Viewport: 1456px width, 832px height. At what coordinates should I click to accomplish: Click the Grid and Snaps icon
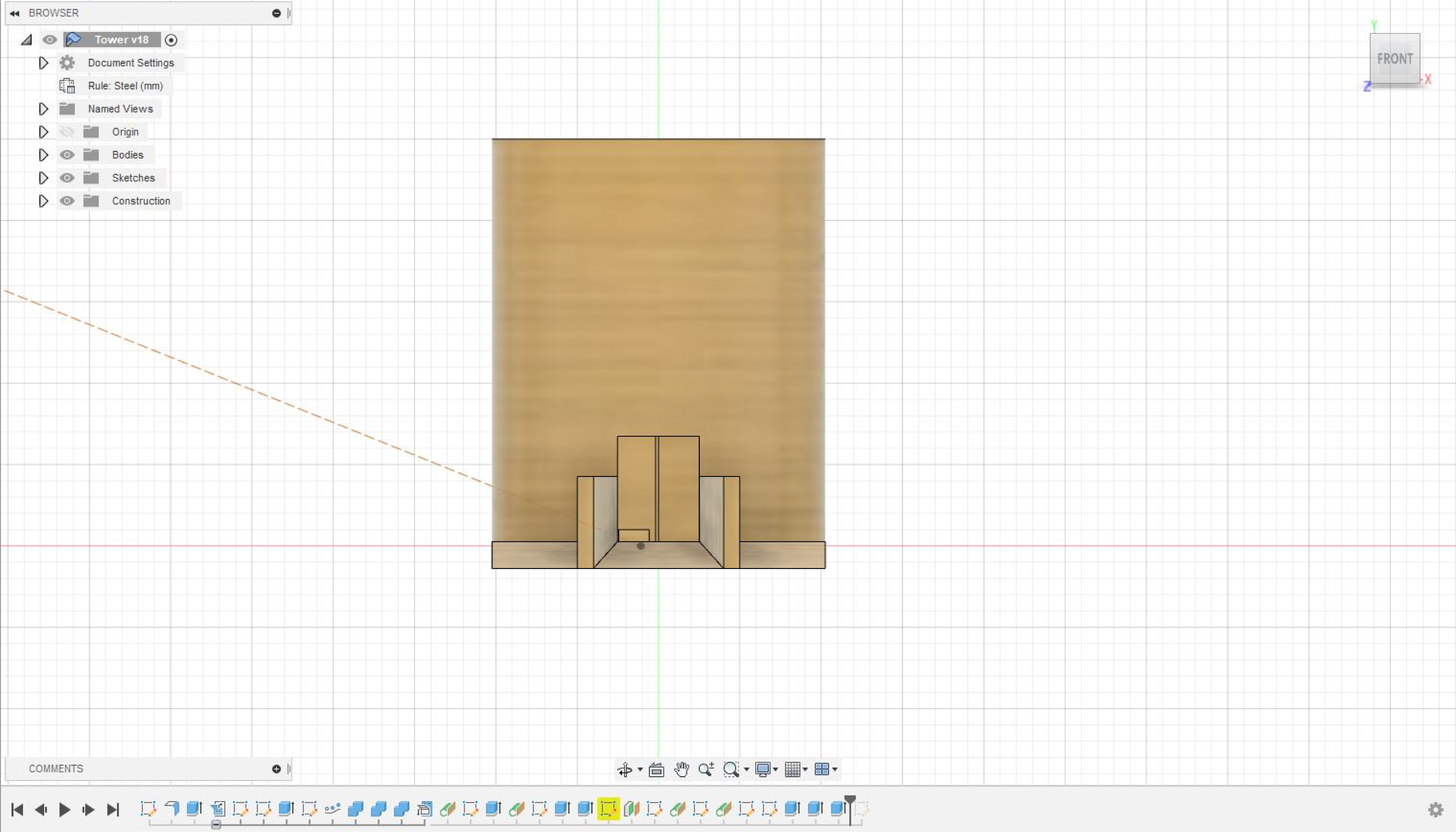pos(792,769)
